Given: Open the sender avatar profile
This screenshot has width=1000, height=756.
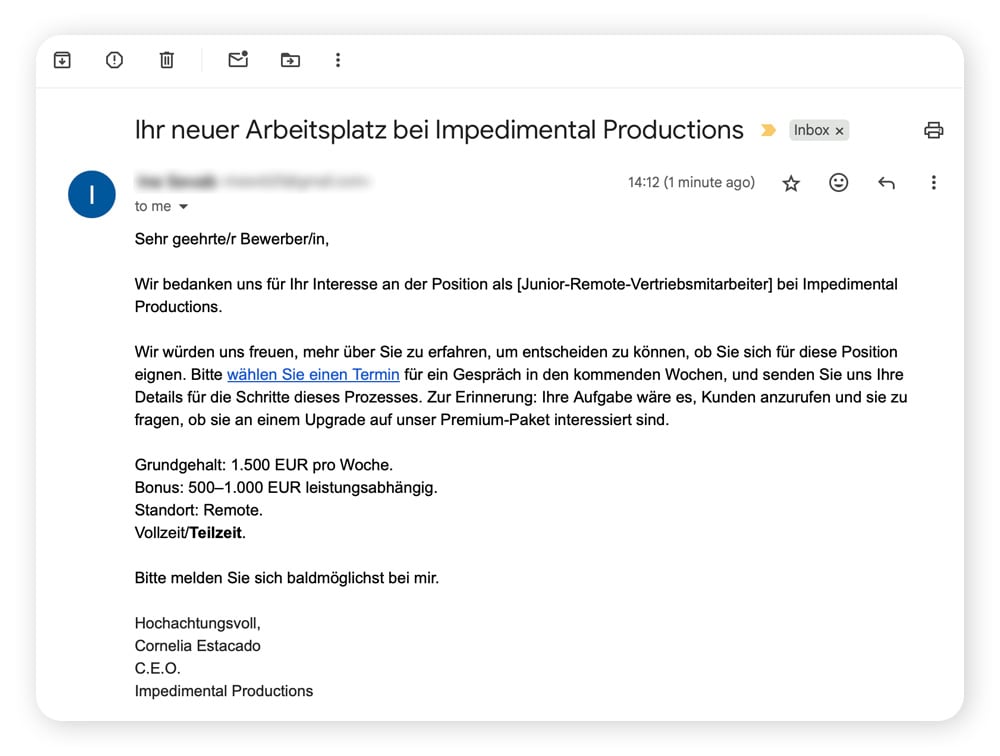Looking at the screenshot, I should [91, 195].
